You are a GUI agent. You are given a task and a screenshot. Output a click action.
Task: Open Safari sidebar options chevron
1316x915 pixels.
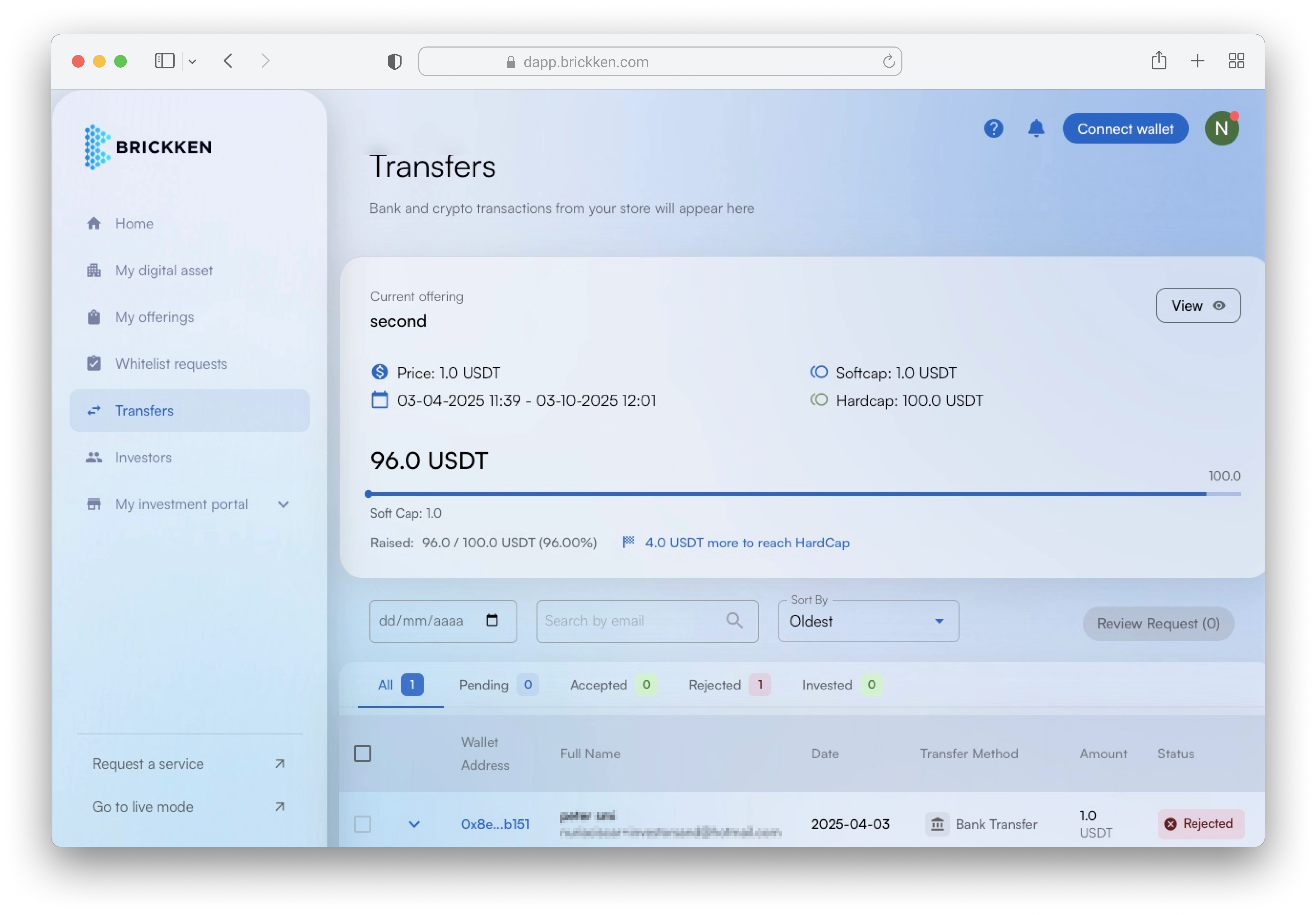click(x=192, y=61)
